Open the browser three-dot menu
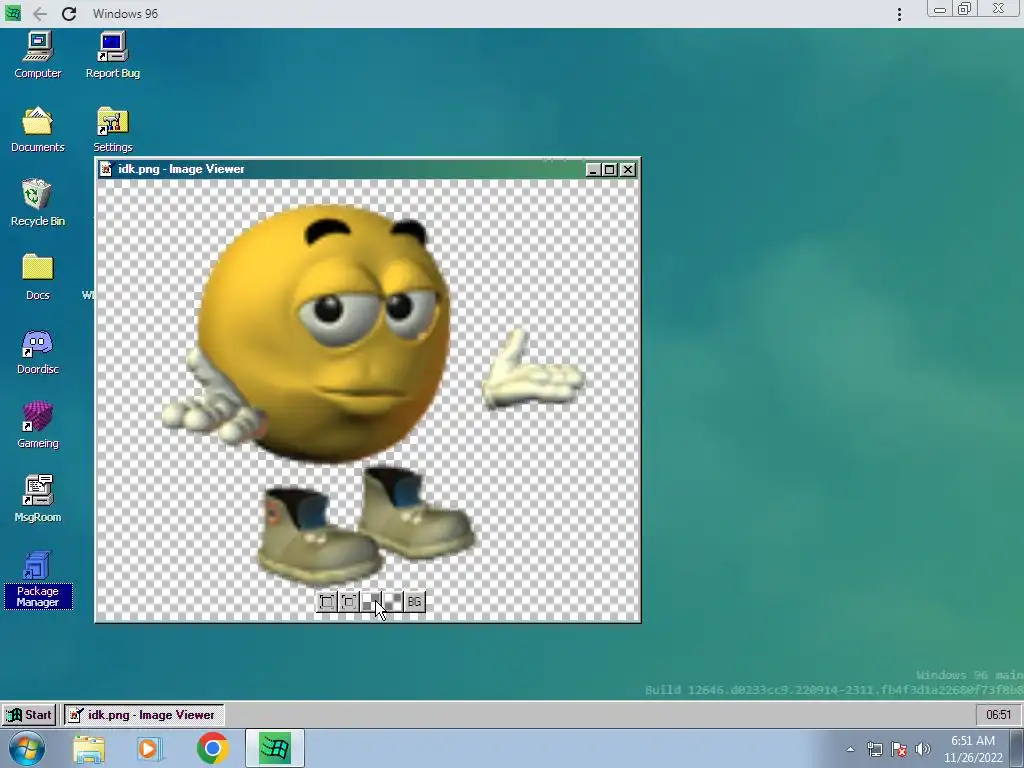Image resolution: width=1024 pixels, height=768 pixels. pos(899,14)
